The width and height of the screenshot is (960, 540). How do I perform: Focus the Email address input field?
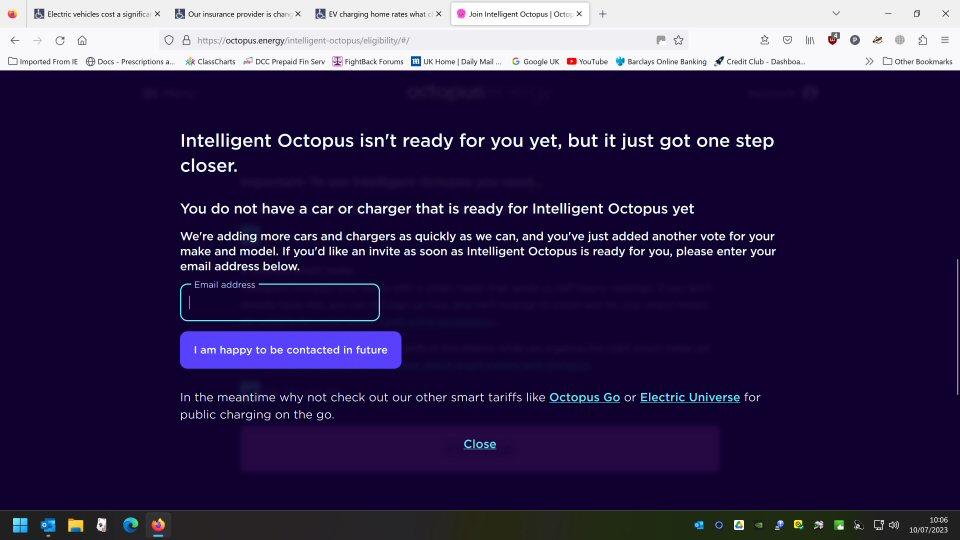coord(280,303)
